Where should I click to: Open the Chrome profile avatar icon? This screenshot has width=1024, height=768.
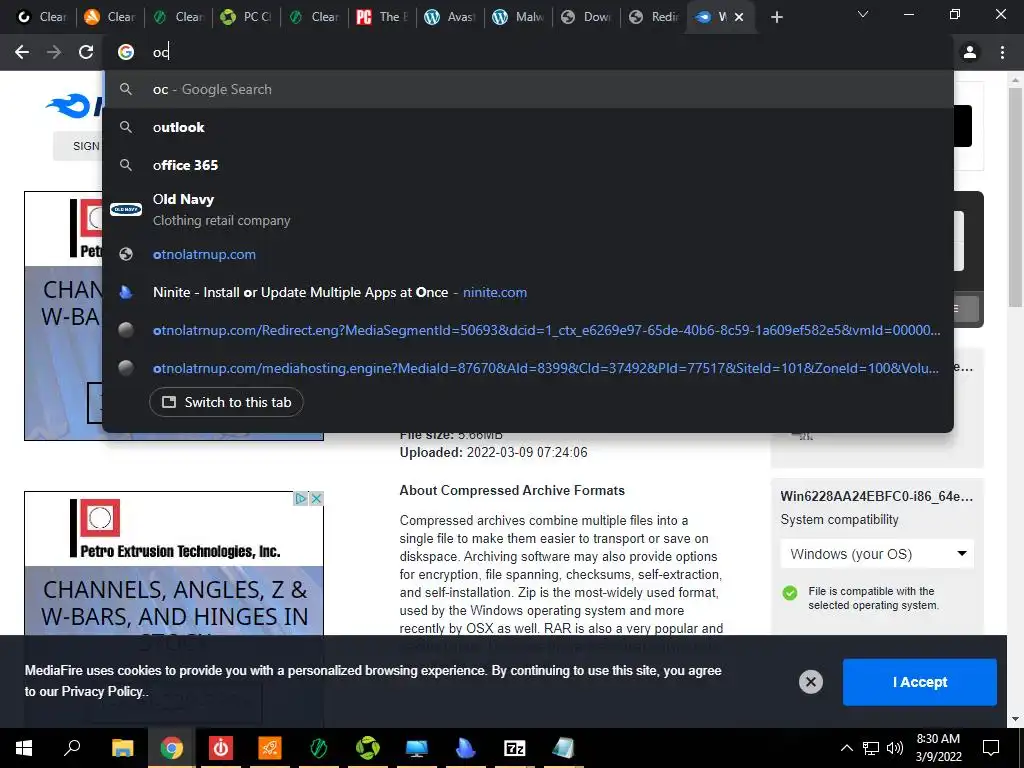970,52
